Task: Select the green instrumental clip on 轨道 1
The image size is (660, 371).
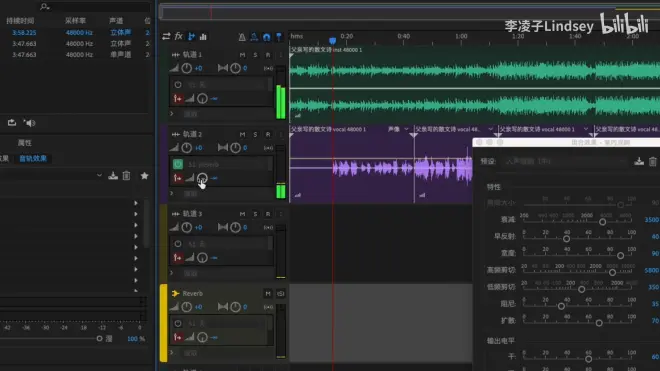Action: pos(475,86)
